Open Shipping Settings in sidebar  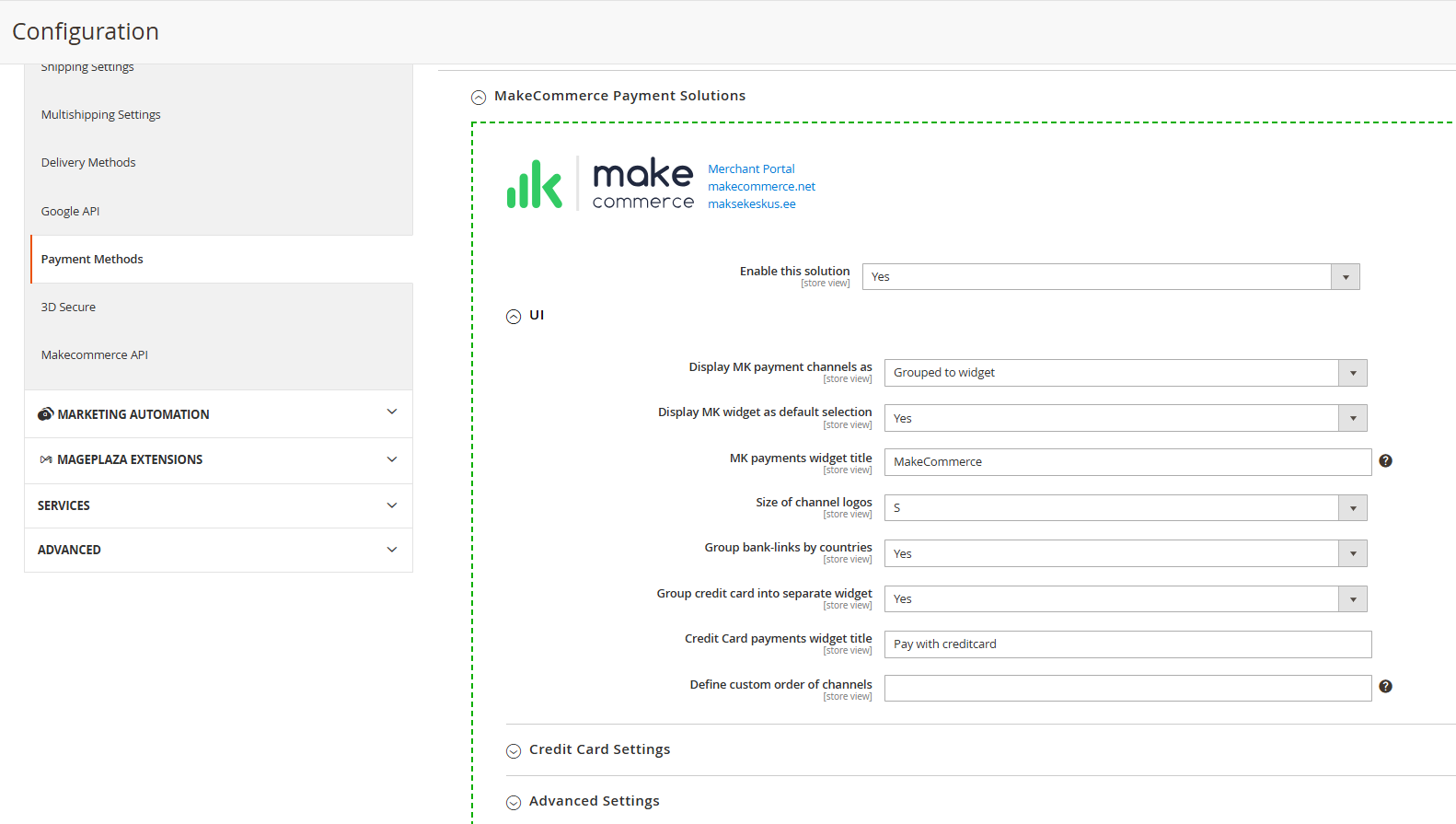[87, 67]
